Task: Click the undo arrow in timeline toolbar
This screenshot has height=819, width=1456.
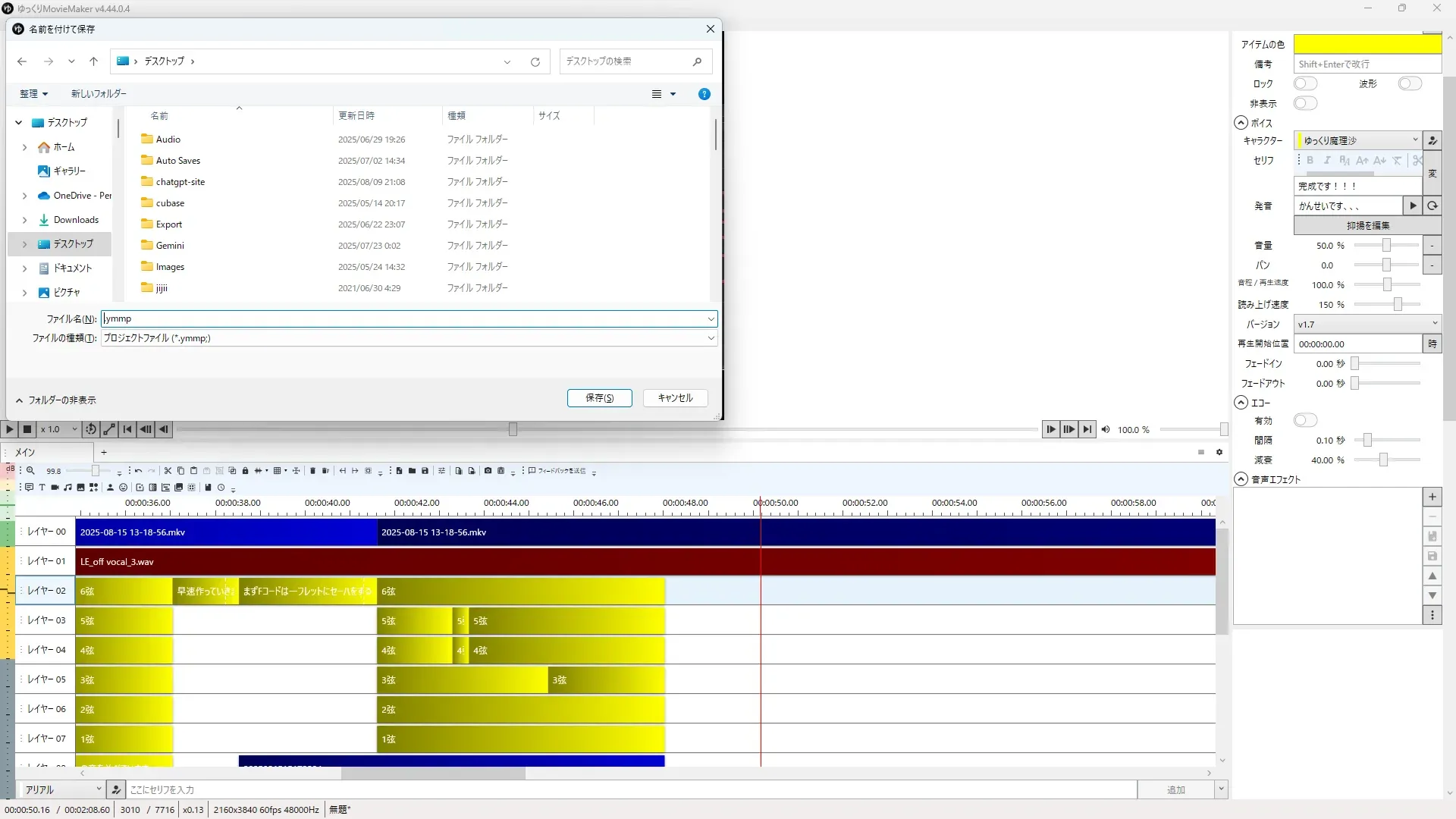Action: pos(138,471)
